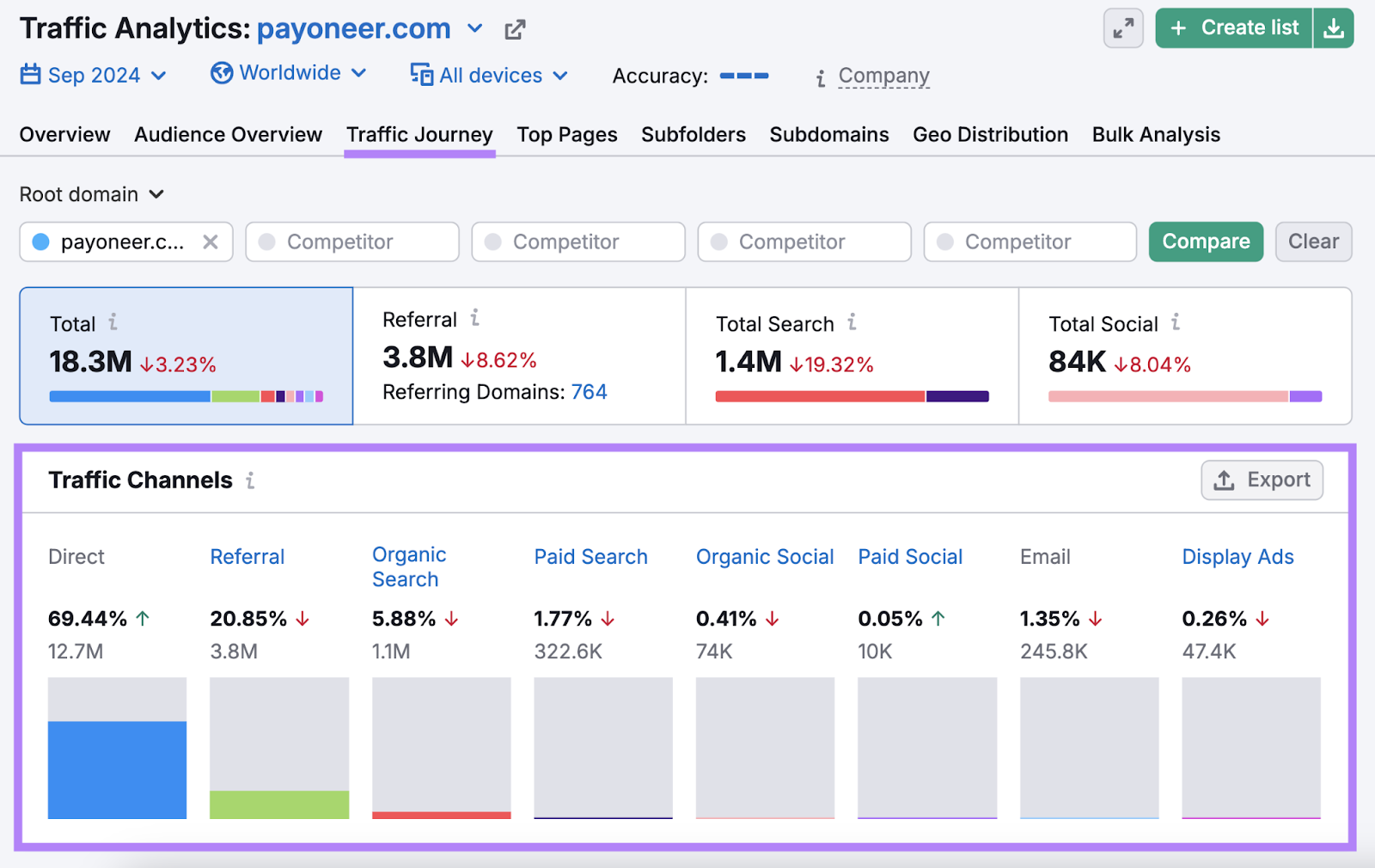Click the Export icon in Traffic Channels
Viewport: 1375px width, 868px height.
1223,480
